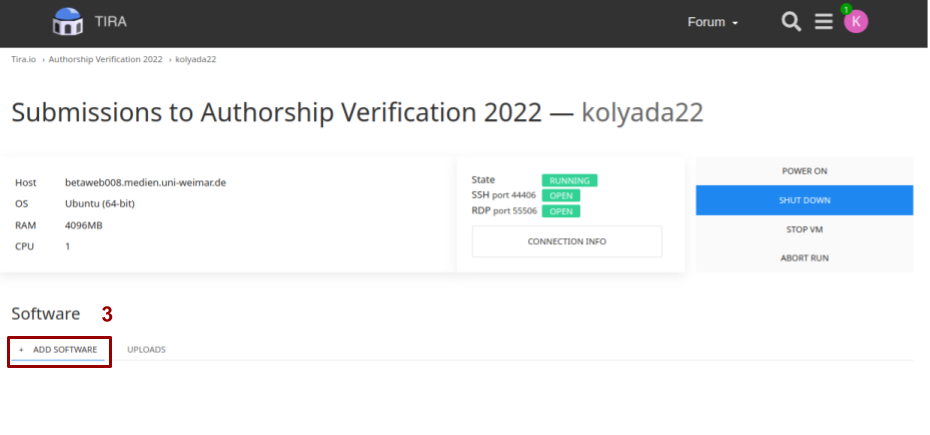Click the K user avatar
Screen dimensions: 930x435
[x=856, y=22]
